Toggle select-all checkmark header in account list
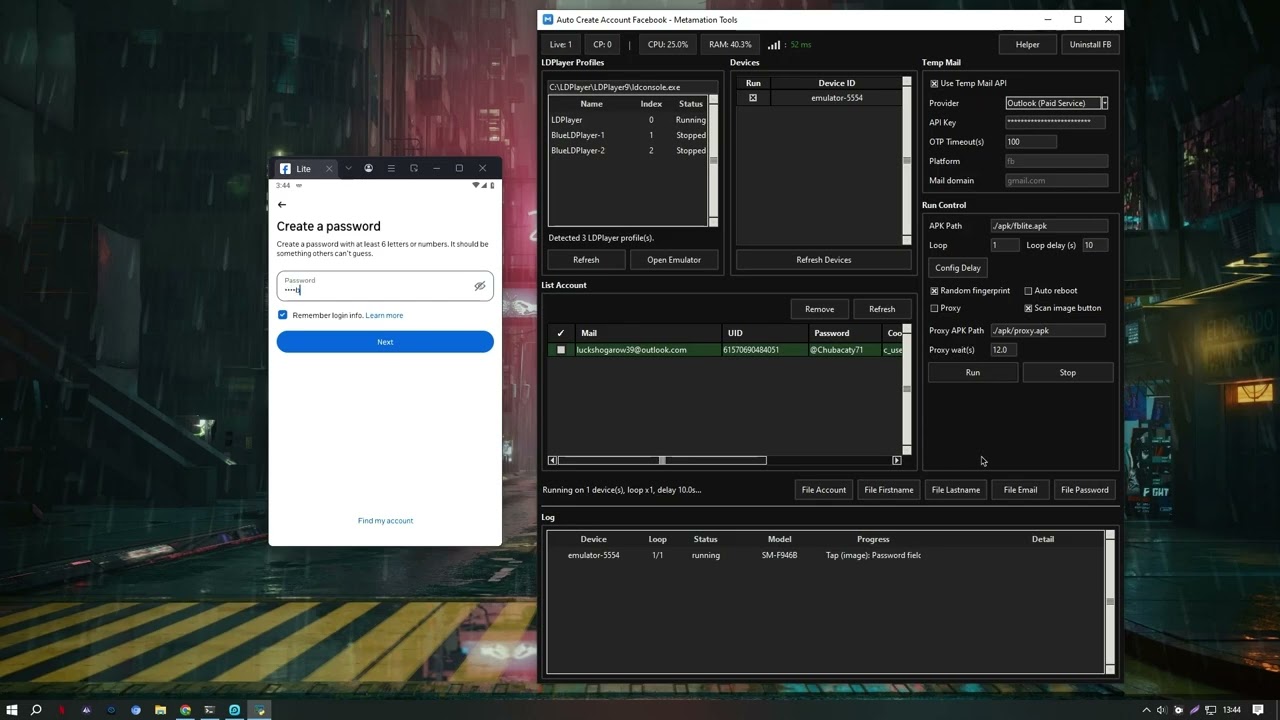The width and height of the screenshot is (1280, 720). pos(561,333)
